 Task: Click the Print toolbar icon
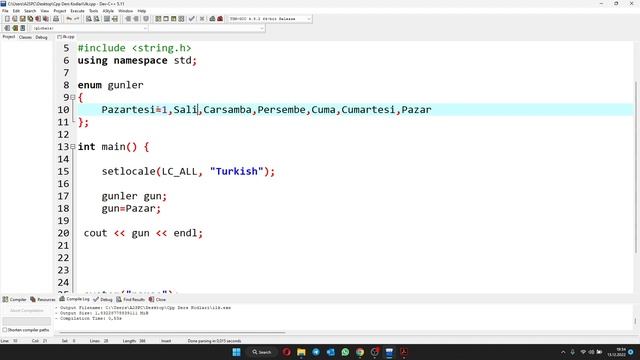click(x=56, y=19)
